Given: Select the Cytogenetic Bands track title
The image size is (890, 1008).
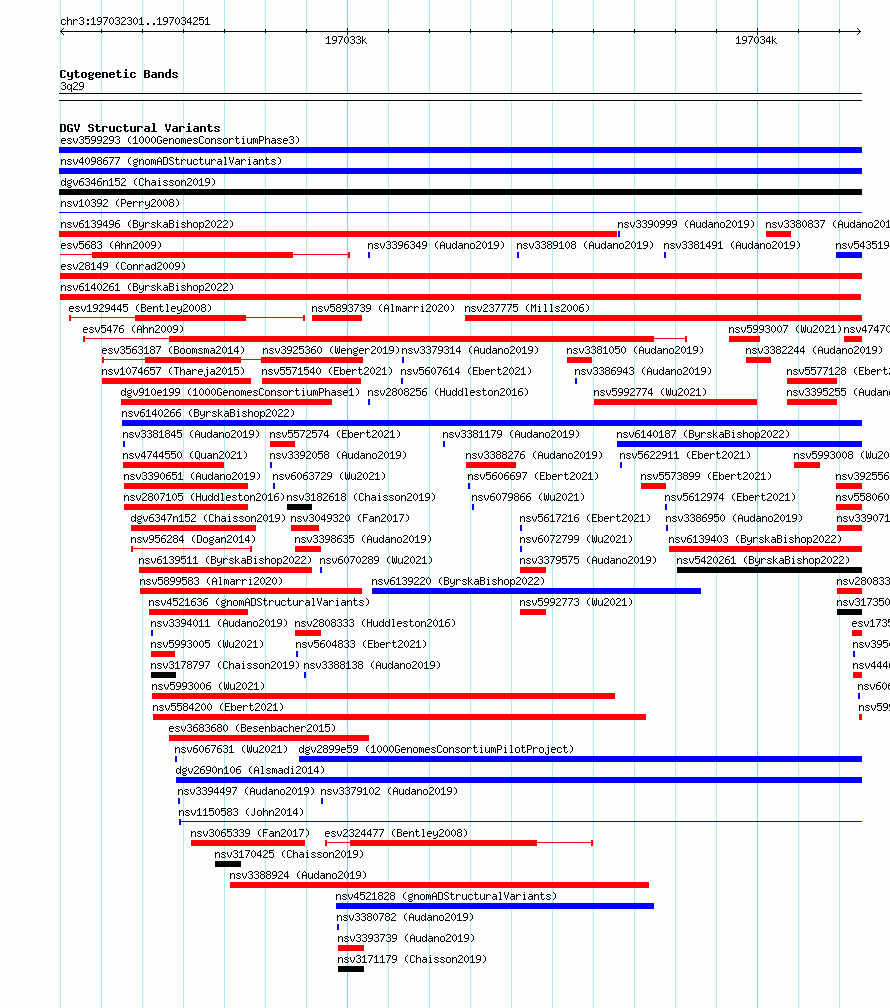Looking at the screenshot, I should tap(119, 74).
